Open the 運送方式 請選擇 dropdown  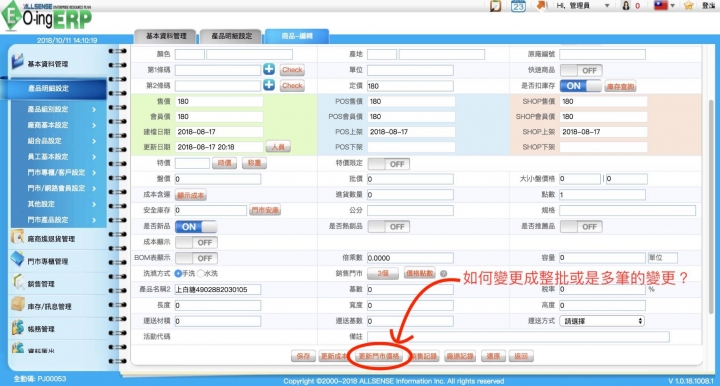pos(602,321)
